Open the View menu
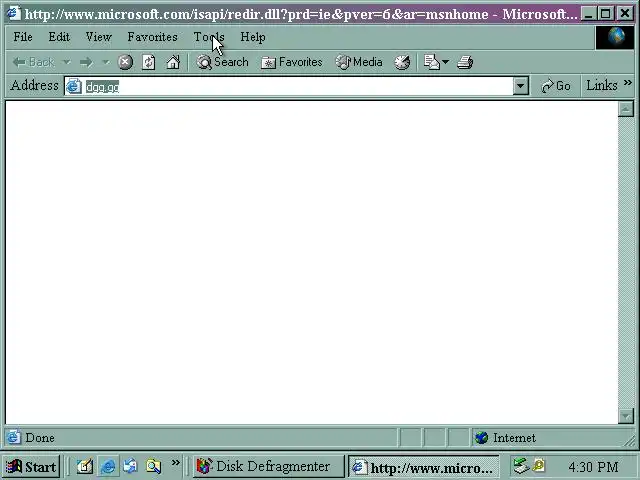The width and height of the screenshot is (640, 480). [98, 37]
